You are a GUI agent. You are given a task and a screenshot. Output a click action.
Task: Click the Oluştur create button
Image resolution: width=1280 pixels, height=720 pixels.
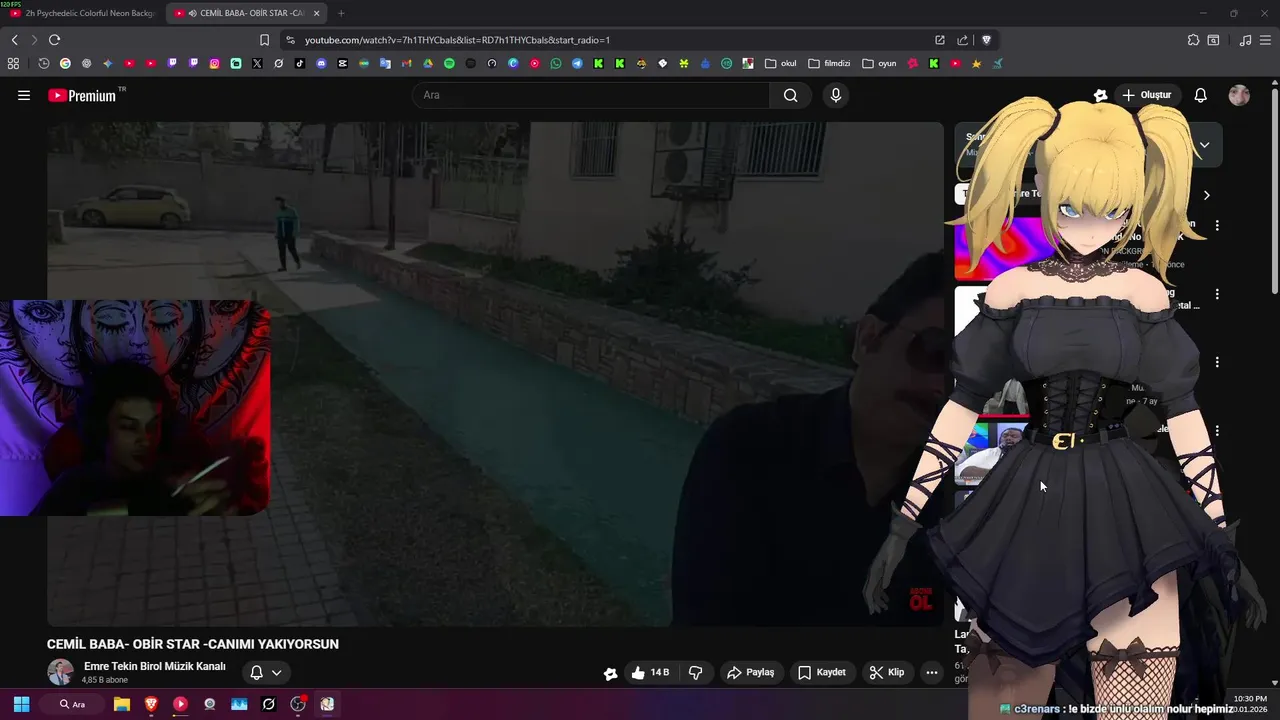point(1146,95)
